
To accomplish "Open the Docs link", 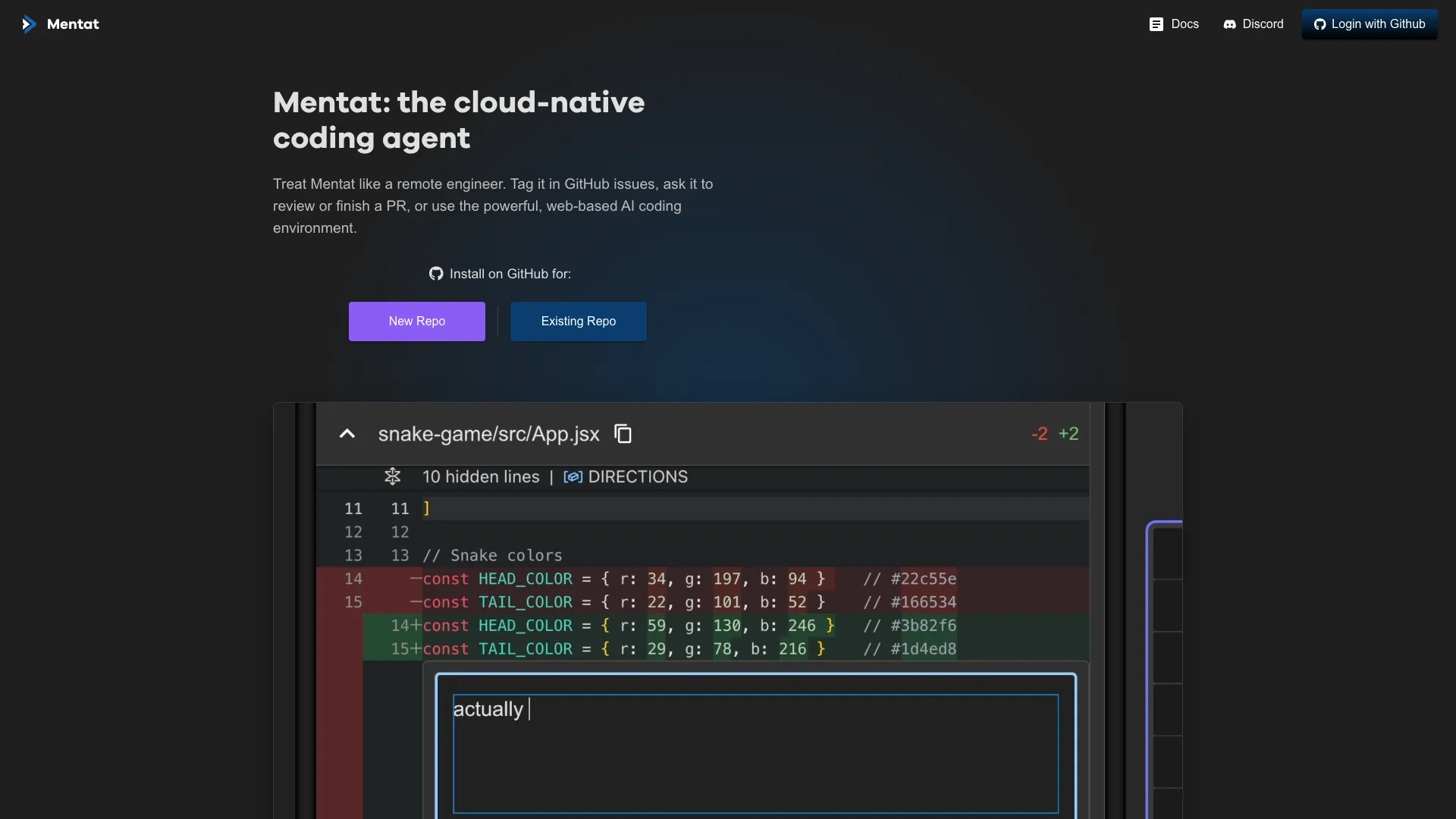I will click(1184, 24).
